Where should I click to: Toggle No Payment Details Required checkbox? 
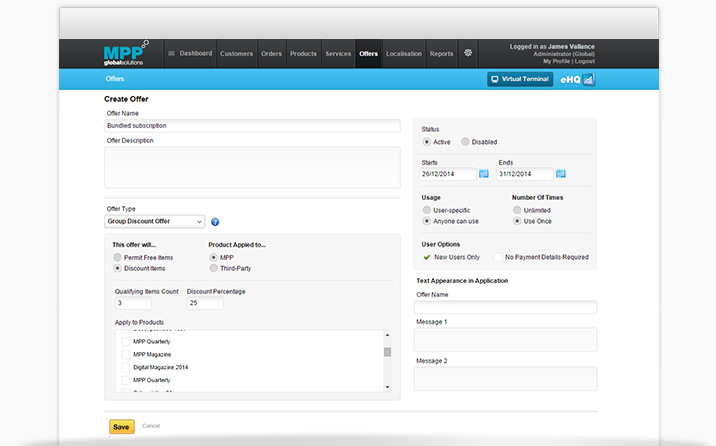click(498, 257)
